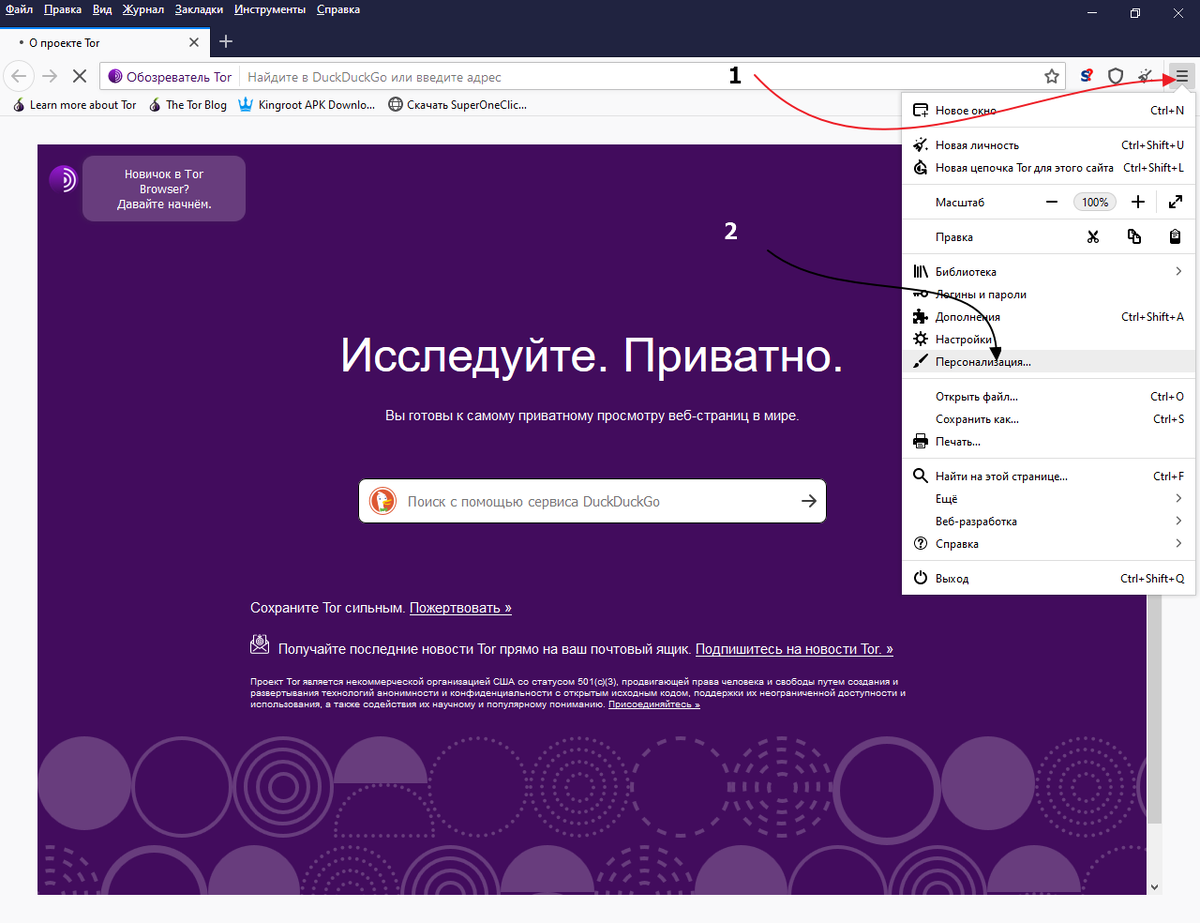Viewport: 1200px width, 923px height.
Task: Click the 'Обозреватель Tor' identity box
Action: [170, 77]
